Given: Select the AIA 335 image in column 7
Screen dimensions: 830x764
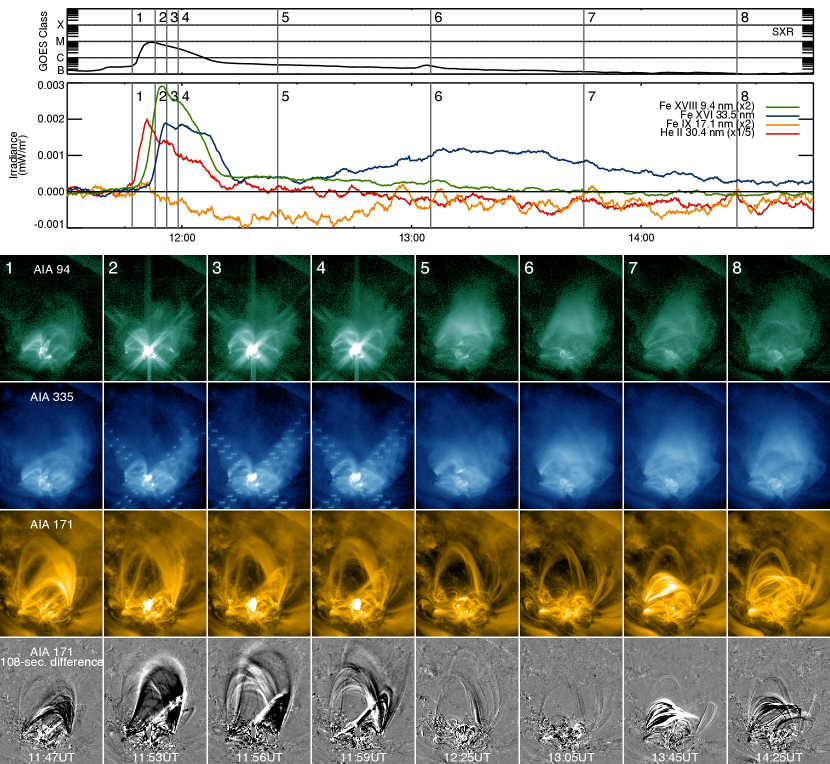Looking at the screenshot, I should (675, 446).
